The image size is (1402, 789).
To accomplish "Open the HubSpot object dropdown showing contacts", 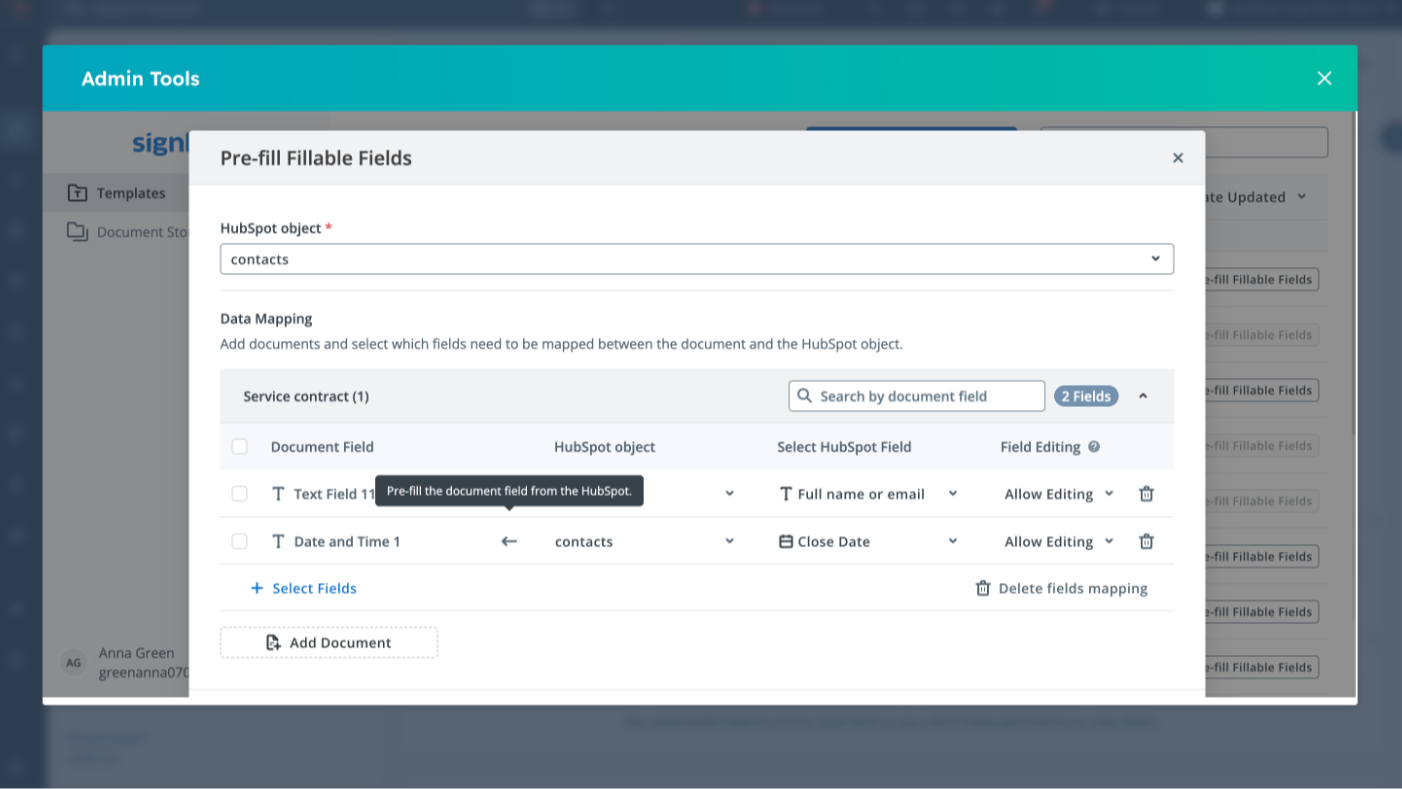I will pyautogui.click(x=696, y=258).
